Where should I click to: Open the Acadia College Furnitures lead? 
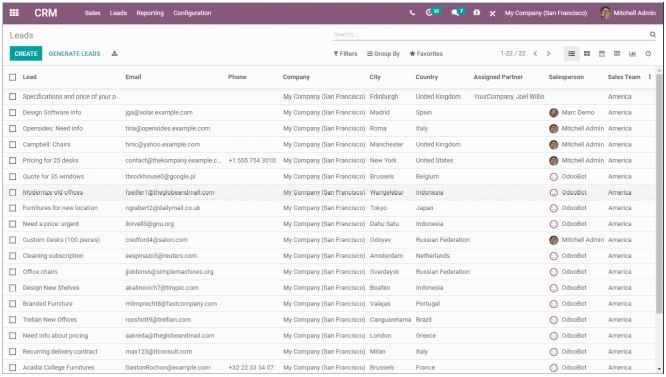point(58,368)
